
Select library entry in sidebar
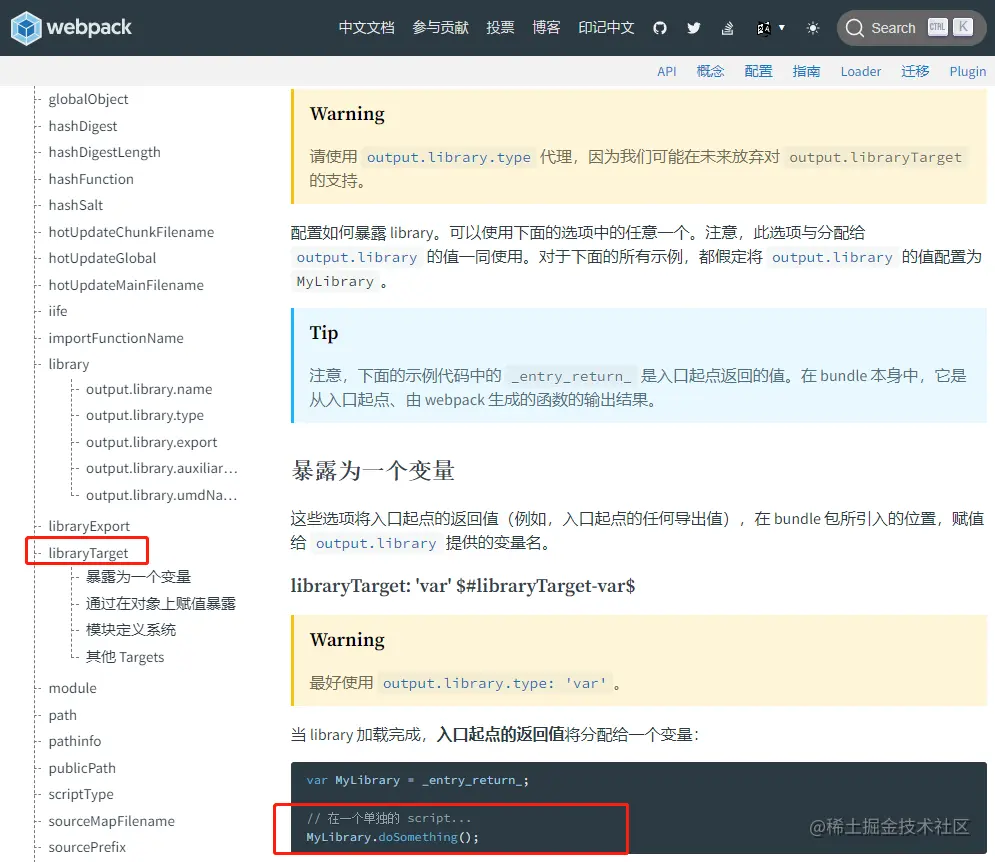(69, 364)
